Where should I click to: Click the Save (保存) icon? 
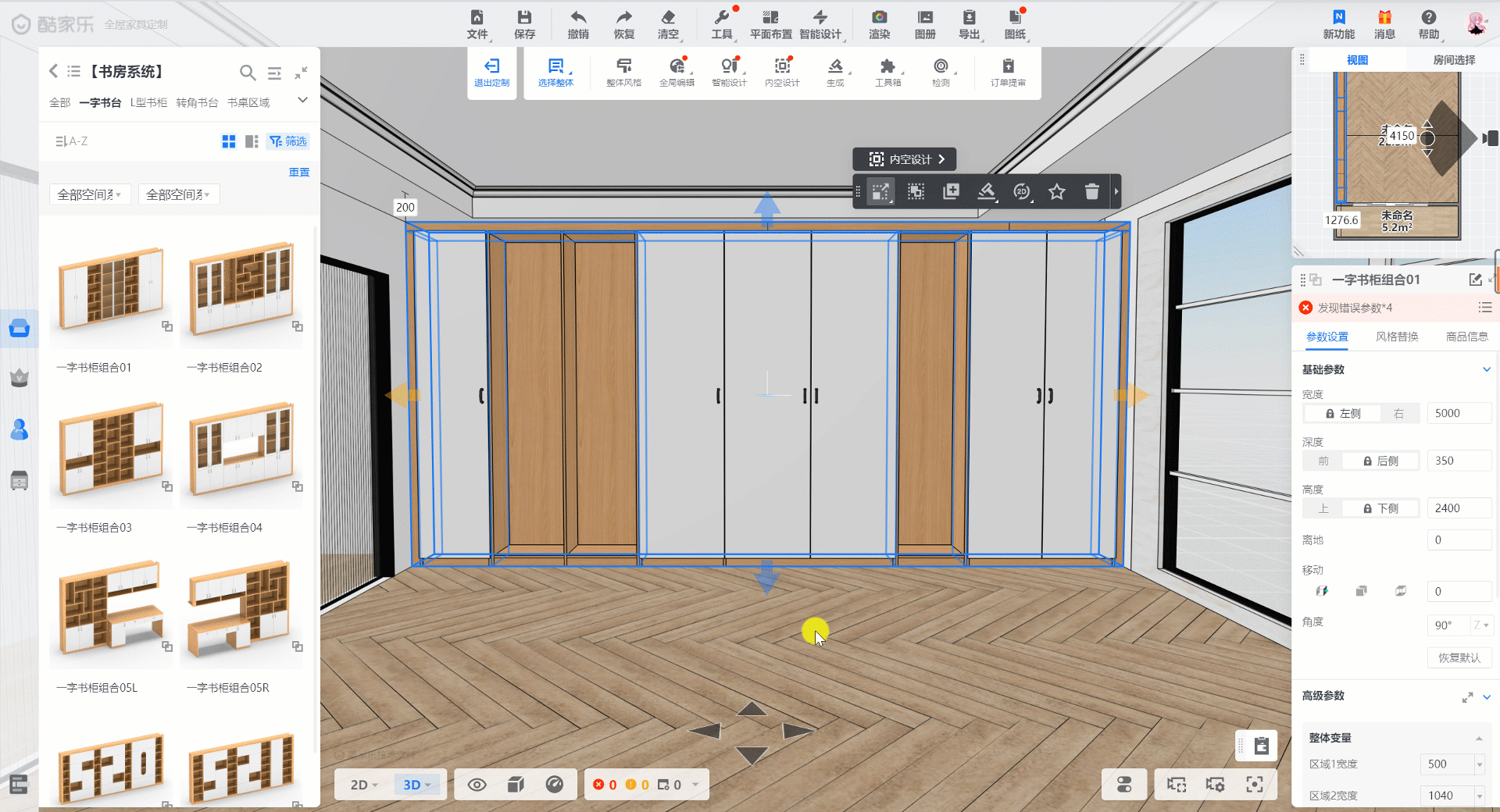(x=524, y=24)
